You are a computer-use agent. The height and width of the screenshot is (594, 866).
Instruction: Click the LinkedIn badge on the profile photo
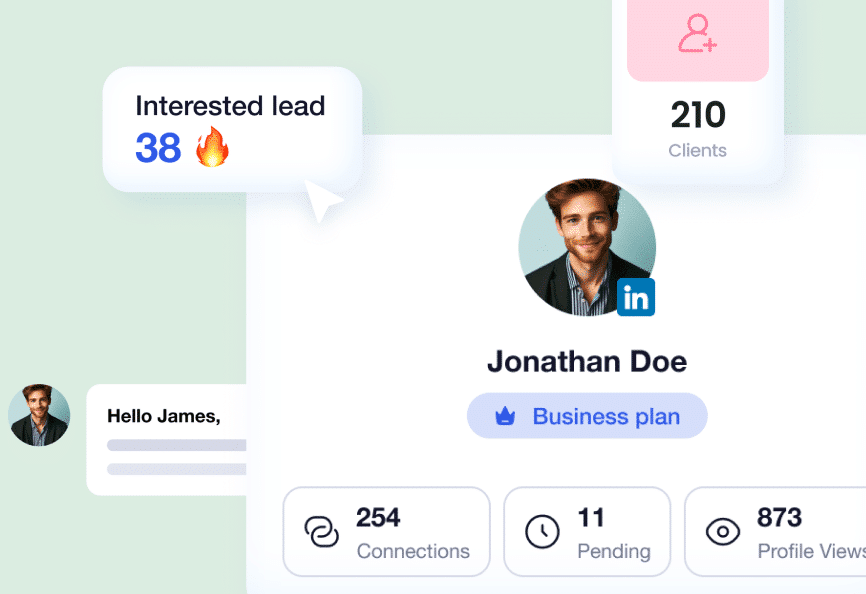636,297
